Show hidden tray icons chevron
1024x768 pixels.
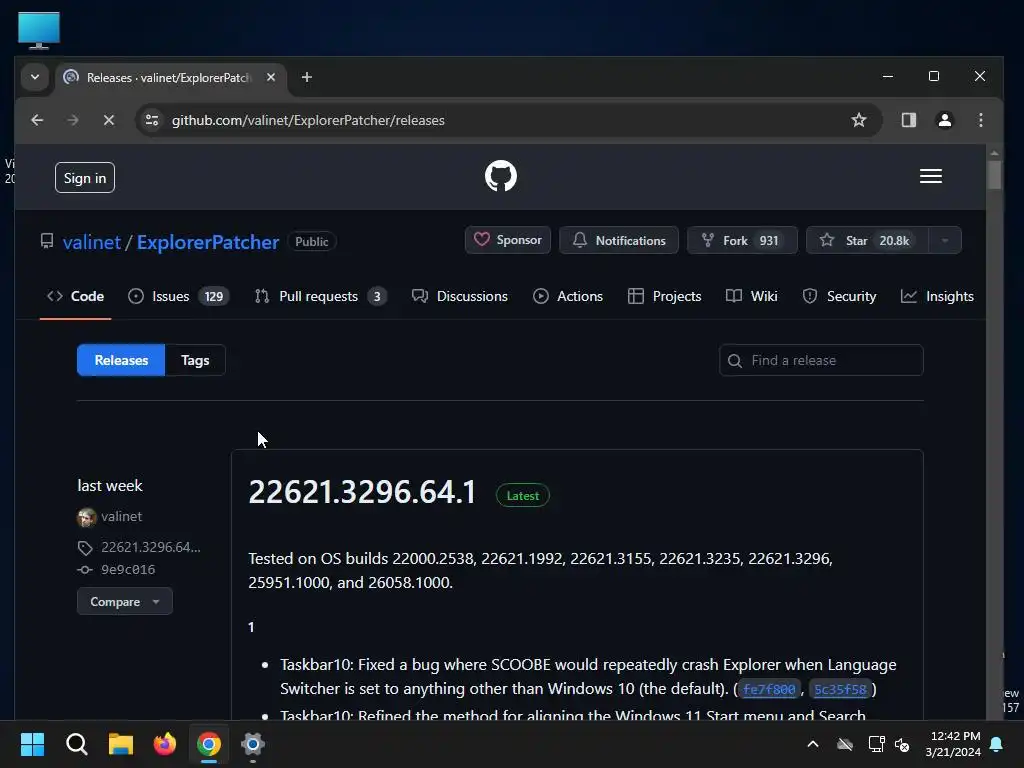click(813, 744)
